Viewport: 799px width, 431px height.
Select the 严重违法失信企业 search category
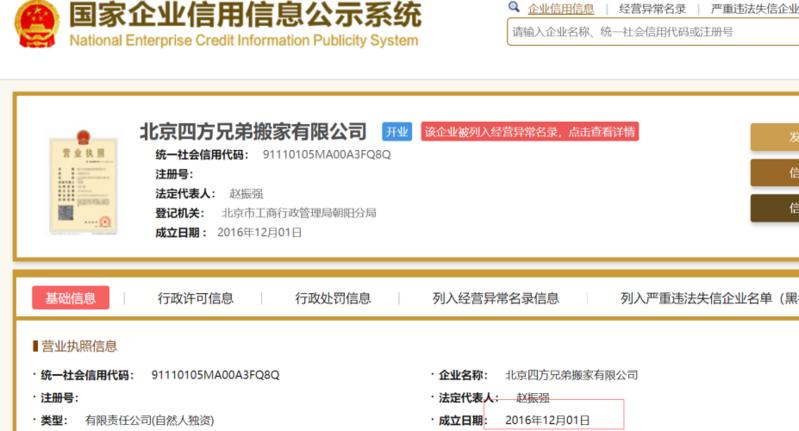[755, 9]
